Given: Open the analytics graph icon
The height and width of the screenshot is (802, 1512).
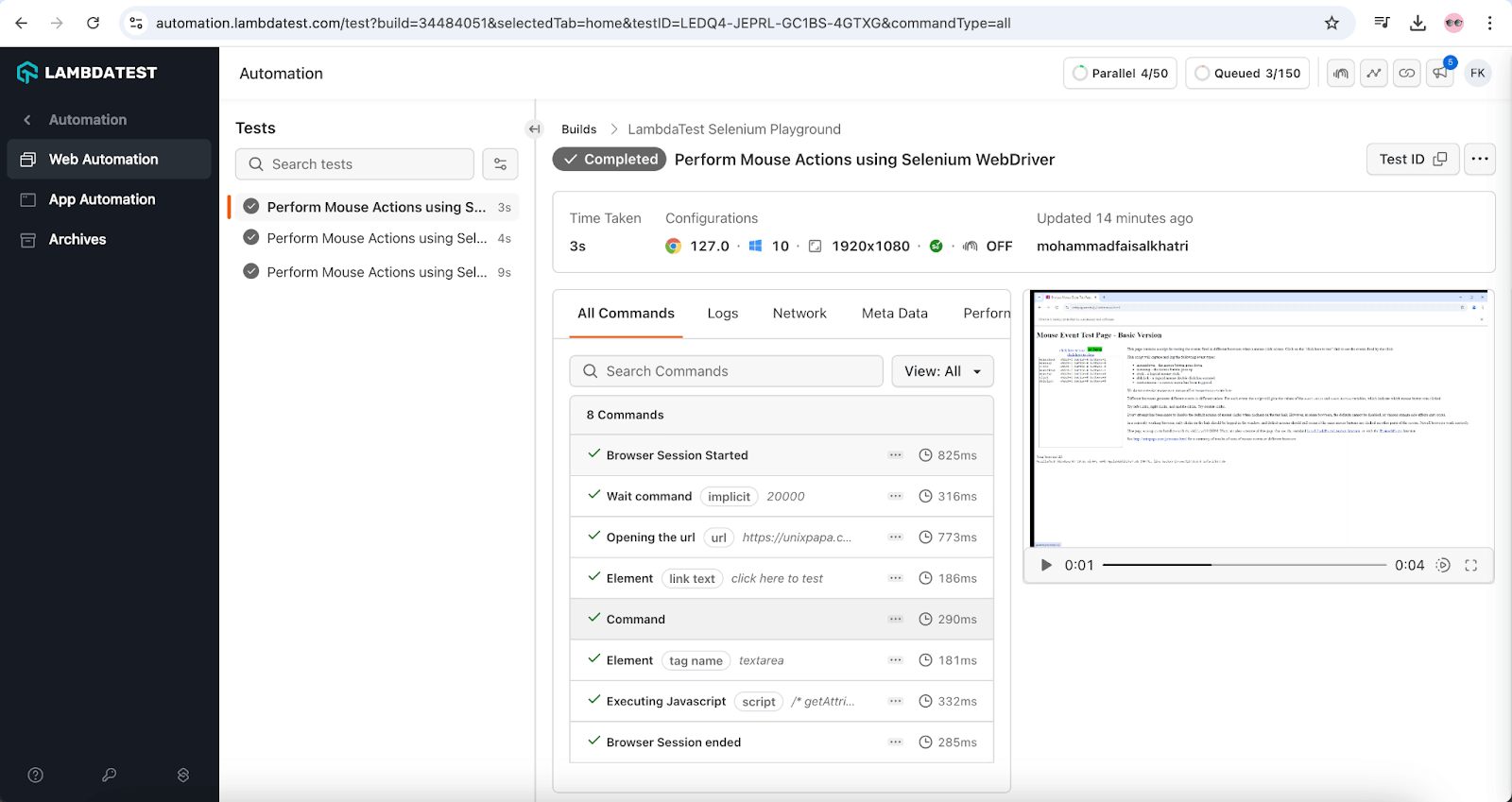Looking at the screenshot, I should point(1374,74).
